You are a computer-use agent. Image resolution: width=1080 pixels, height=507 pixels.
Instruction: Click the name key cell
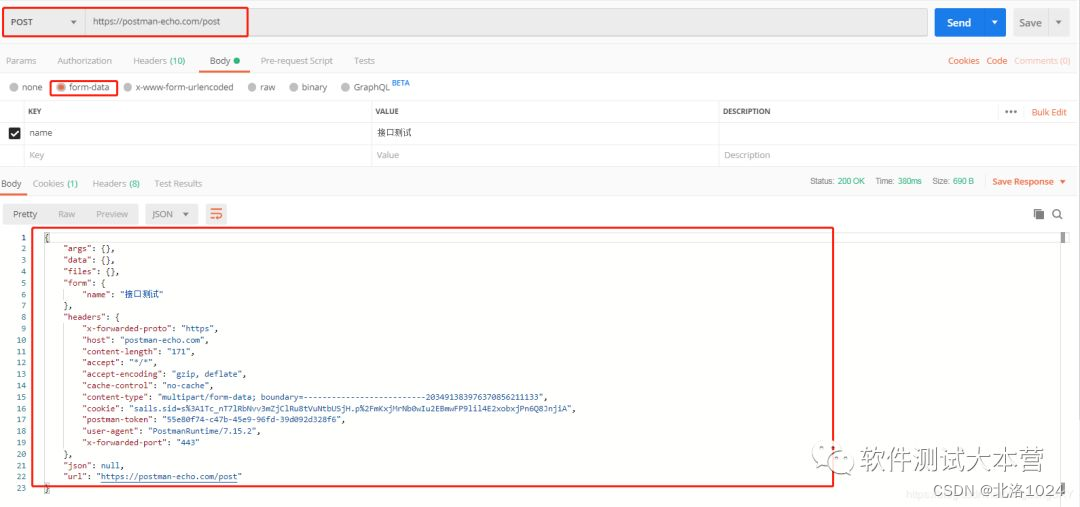click(x=198, y=133)
